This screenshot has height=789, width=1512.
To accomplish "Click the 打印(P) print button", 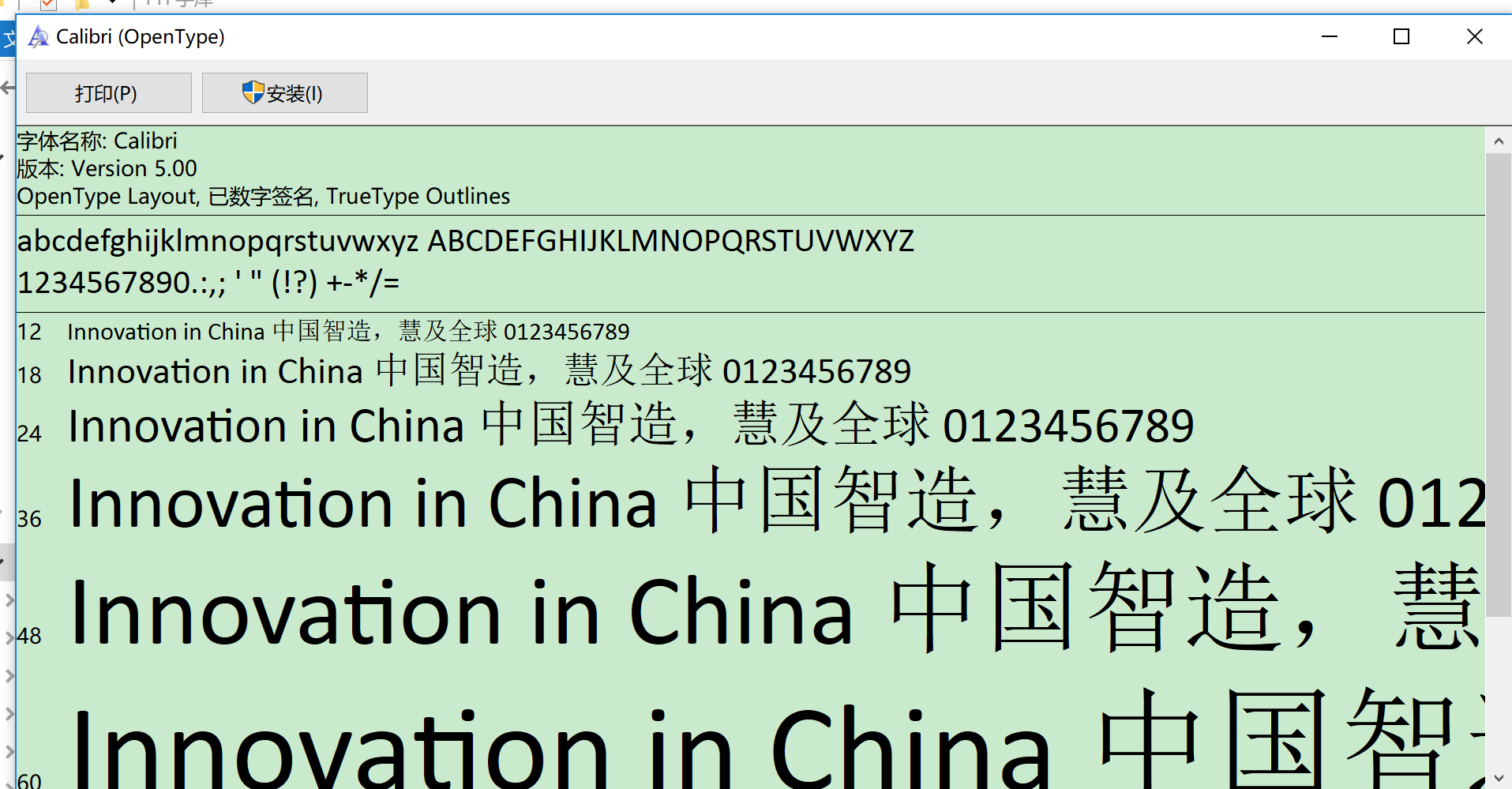I will point(108,93).
